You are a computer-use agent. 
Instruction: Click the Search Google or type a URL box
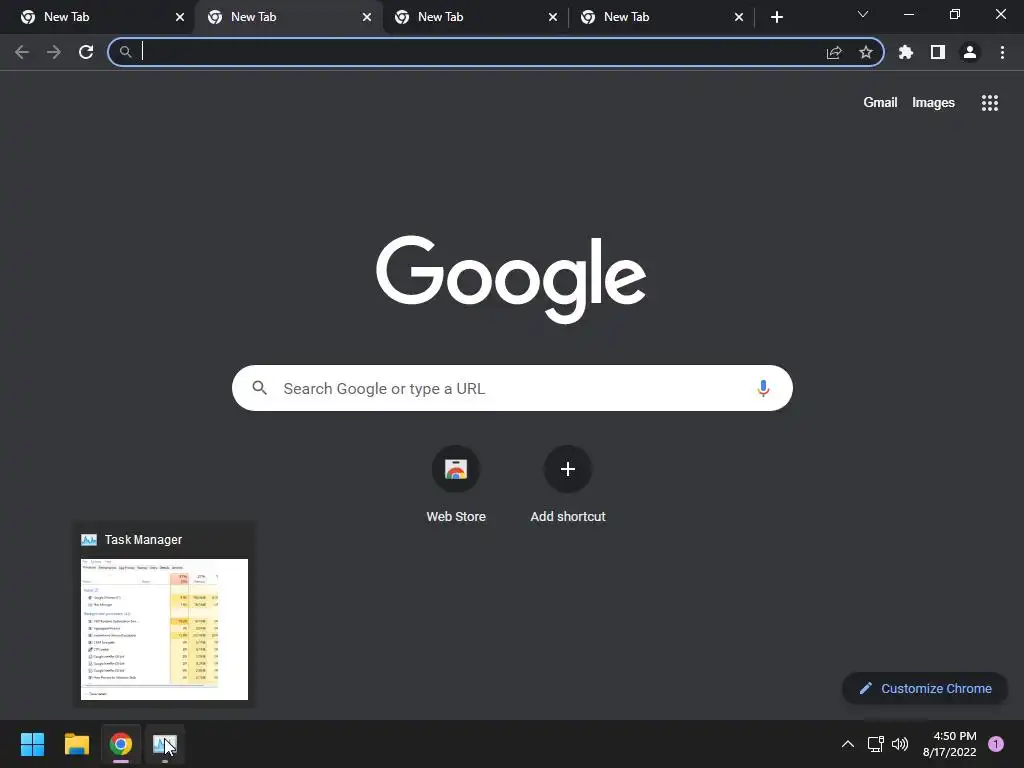(x=512, y=389)
